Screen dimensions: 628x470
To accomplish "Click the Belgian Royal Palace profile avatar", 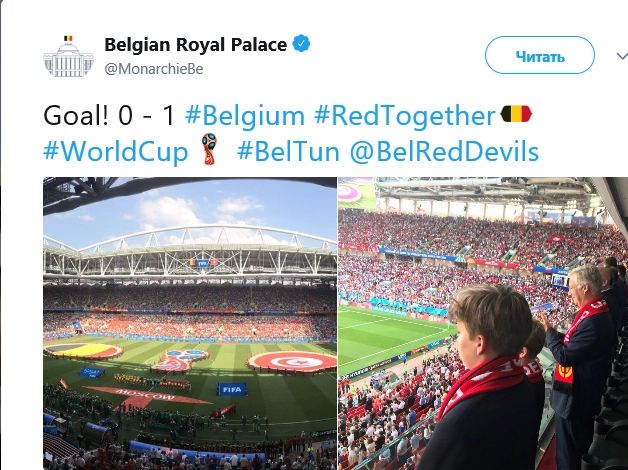I will tap(67, 56).
